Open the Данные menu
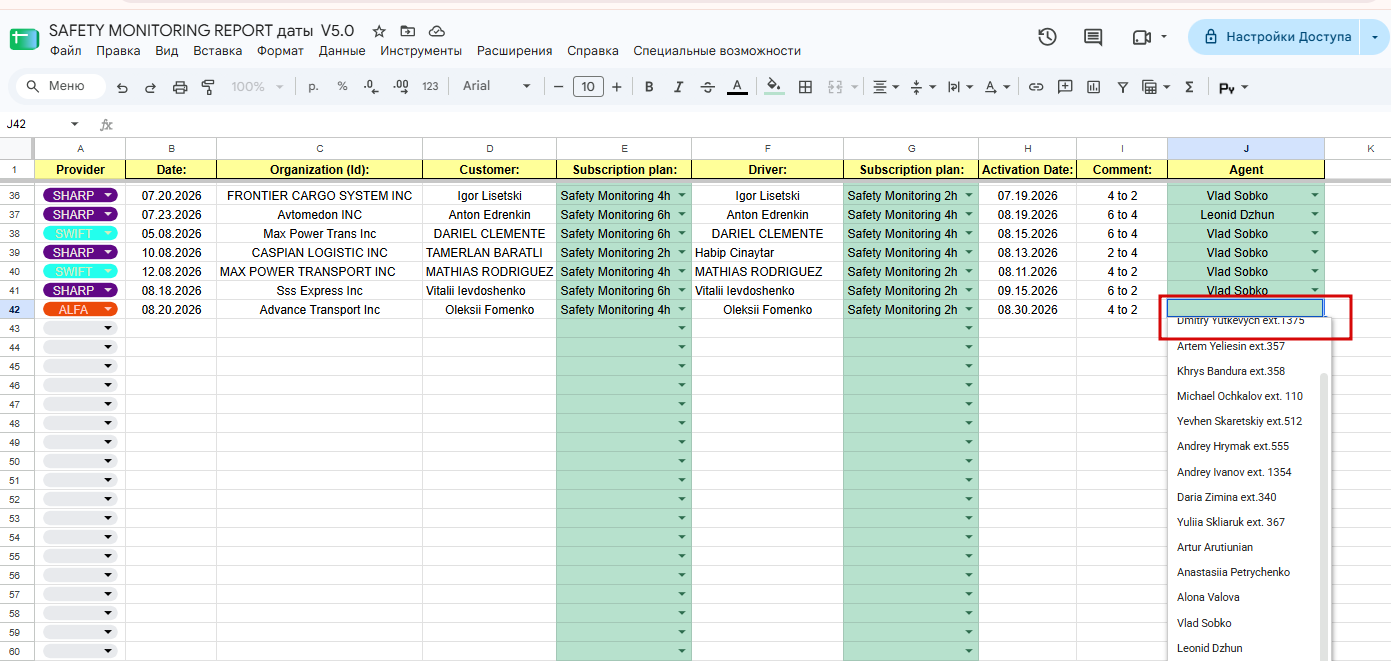Image resolution: width=1391 pixels, height=661 pixels. coord(342,51)
